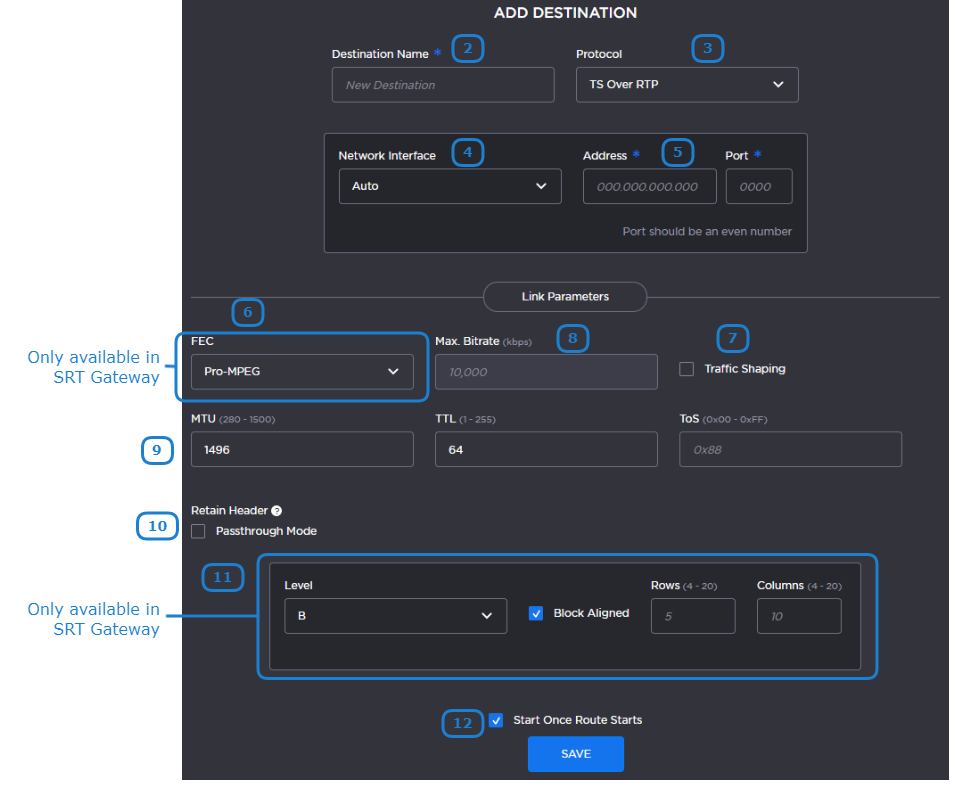Click callout marker number 2

(x=467, y=49)
